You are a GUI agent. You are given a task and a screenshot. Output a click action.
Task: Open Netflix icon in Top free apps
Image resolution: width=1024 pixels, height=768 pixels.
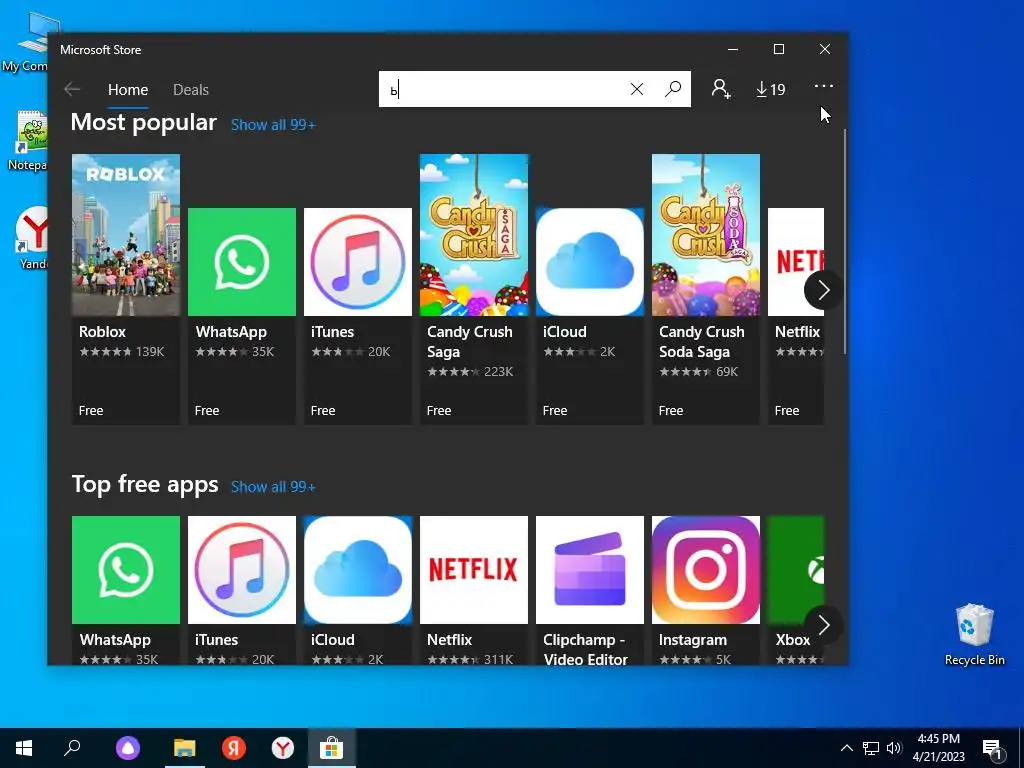point(474,570)
